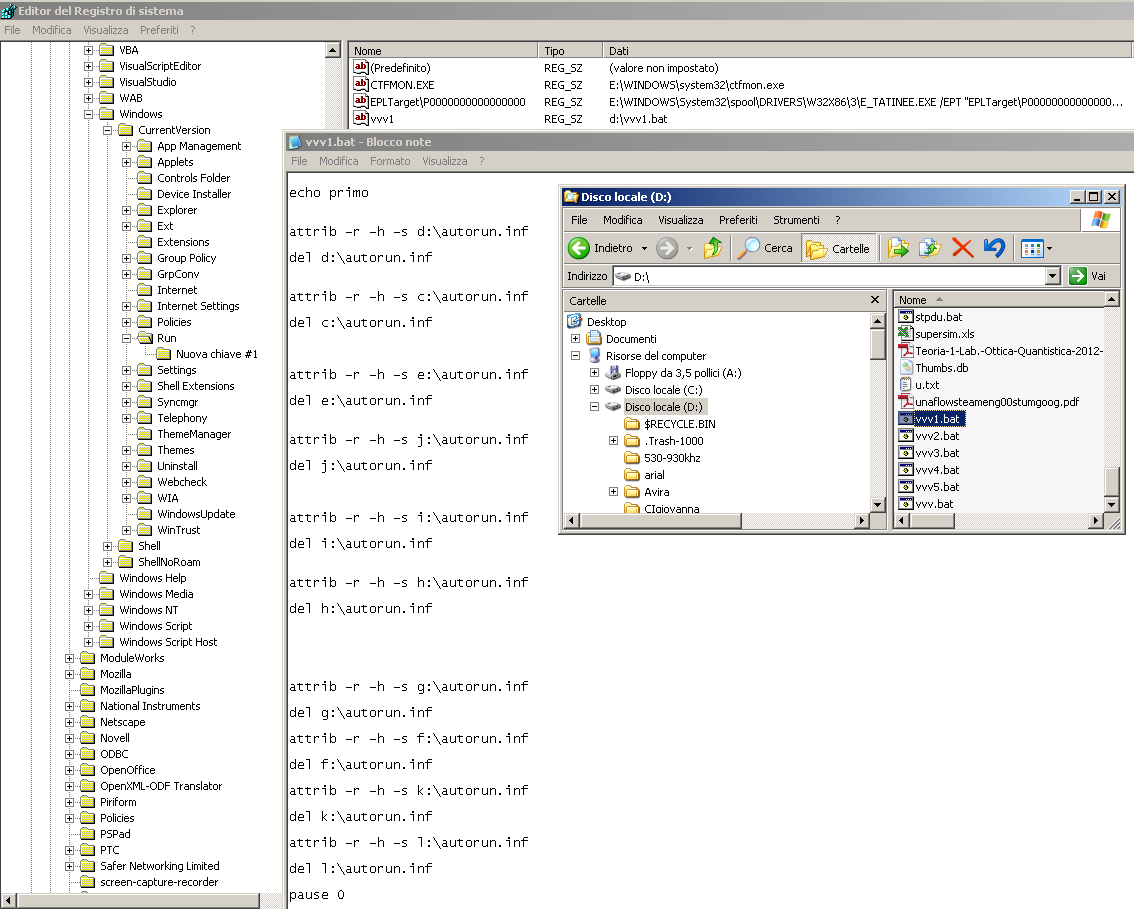
Task: Collapse Disco locale (D:) node
Action: click(x=594, y=406)
